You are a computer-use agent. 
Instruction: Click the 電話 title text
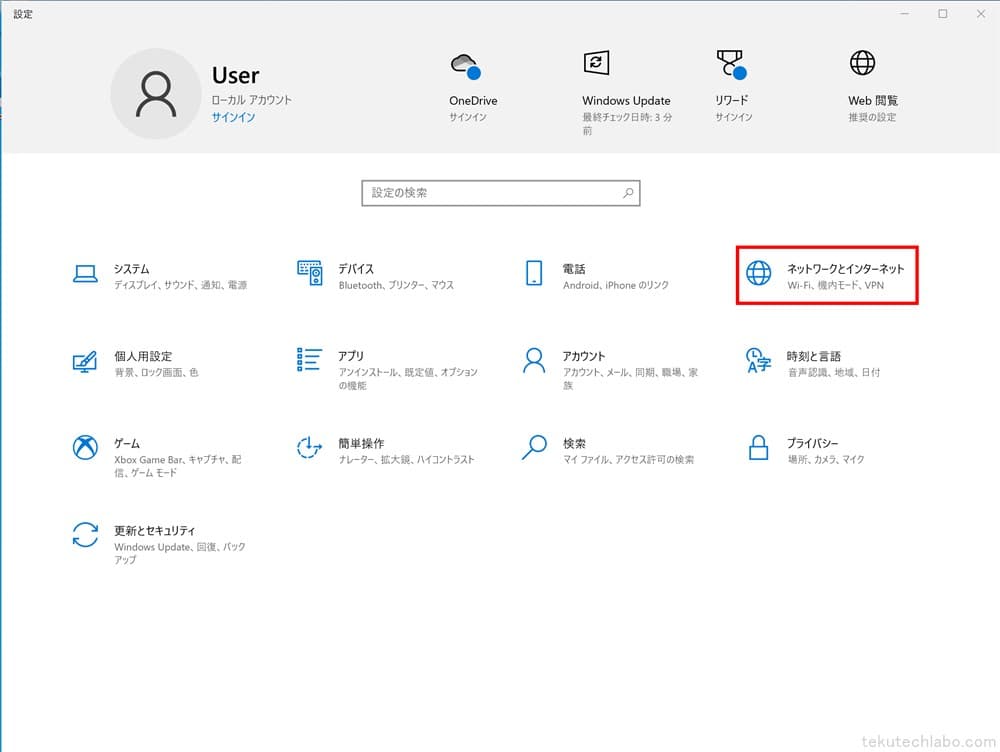point(574,269)
